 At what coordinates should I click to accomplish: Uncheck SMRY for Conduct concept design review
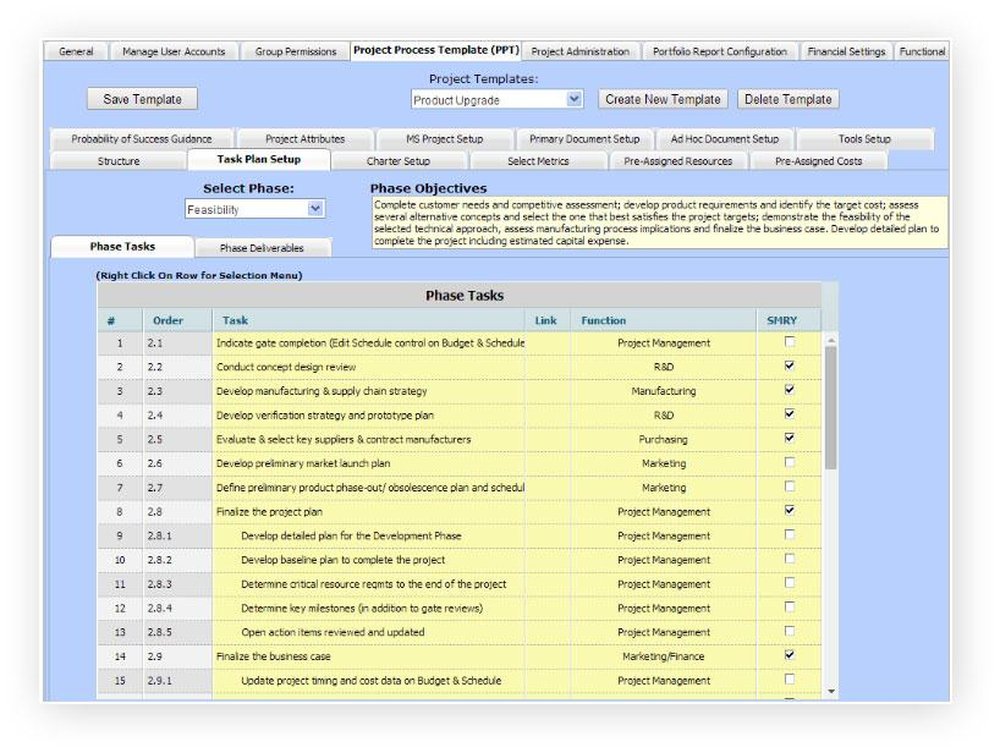(790, 365)
